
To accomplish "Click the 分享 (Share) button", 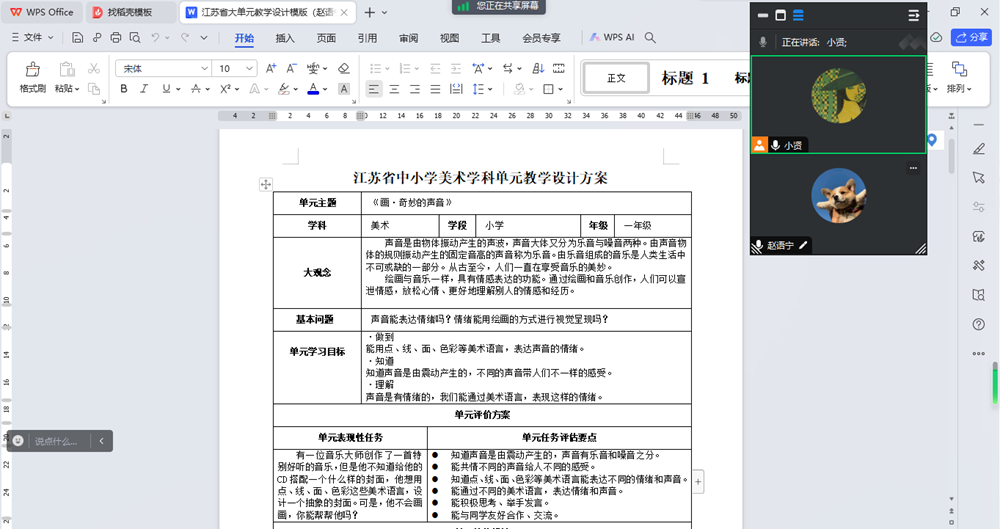I will tap(971, 37).
